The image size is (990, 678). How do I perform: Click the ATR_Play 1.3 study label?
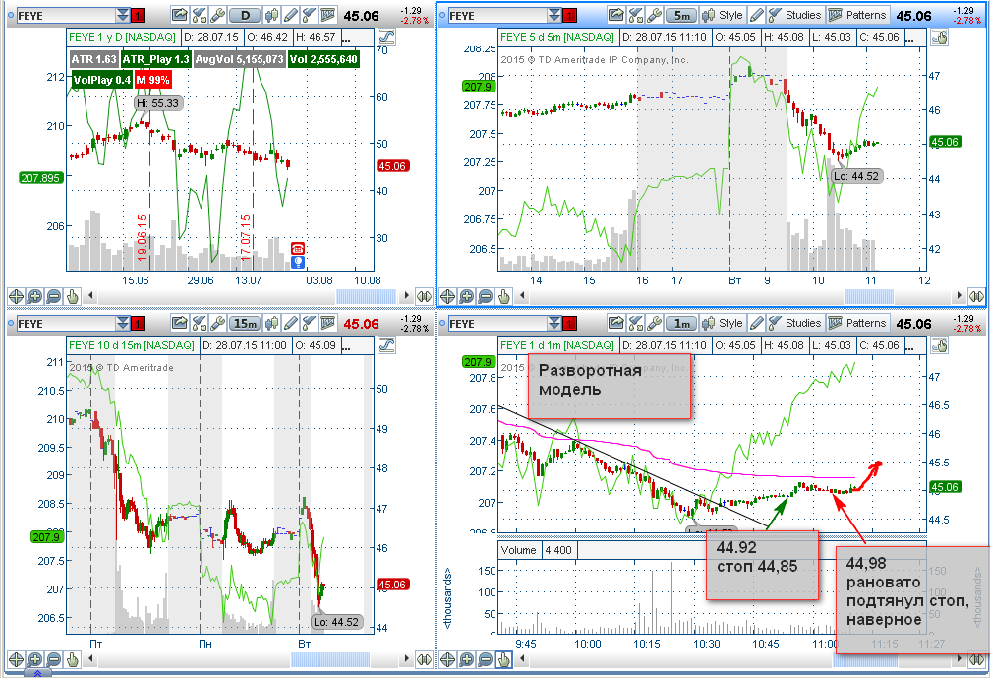click(156, 59)
